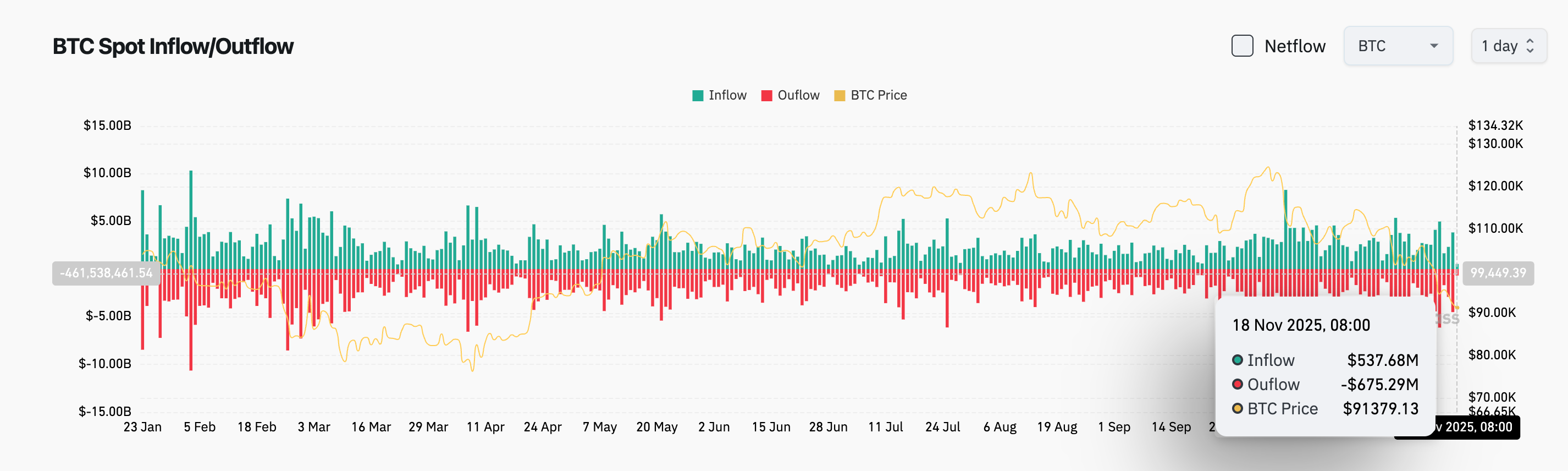Select the BTC Price legend entry
Screen dimensions: 1568x471
pos(870,95)
